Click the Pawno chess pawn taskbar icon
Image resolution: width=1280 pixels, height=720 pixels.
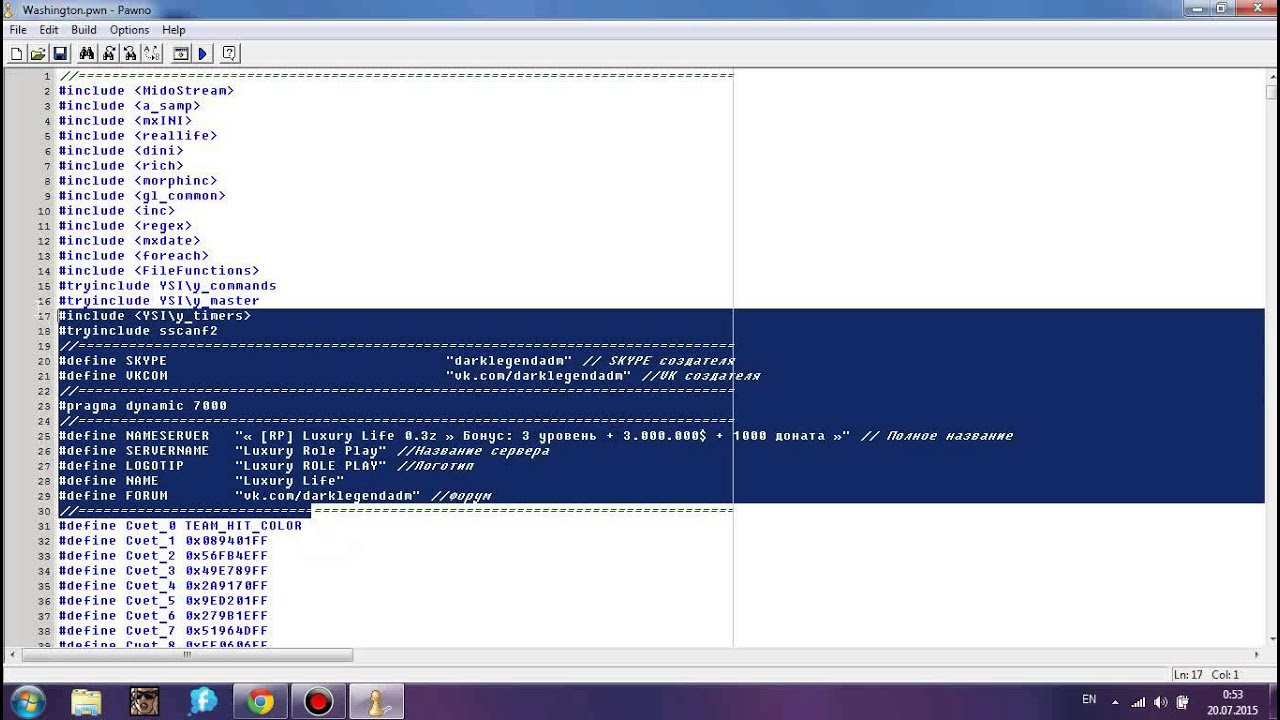[377, 701]
